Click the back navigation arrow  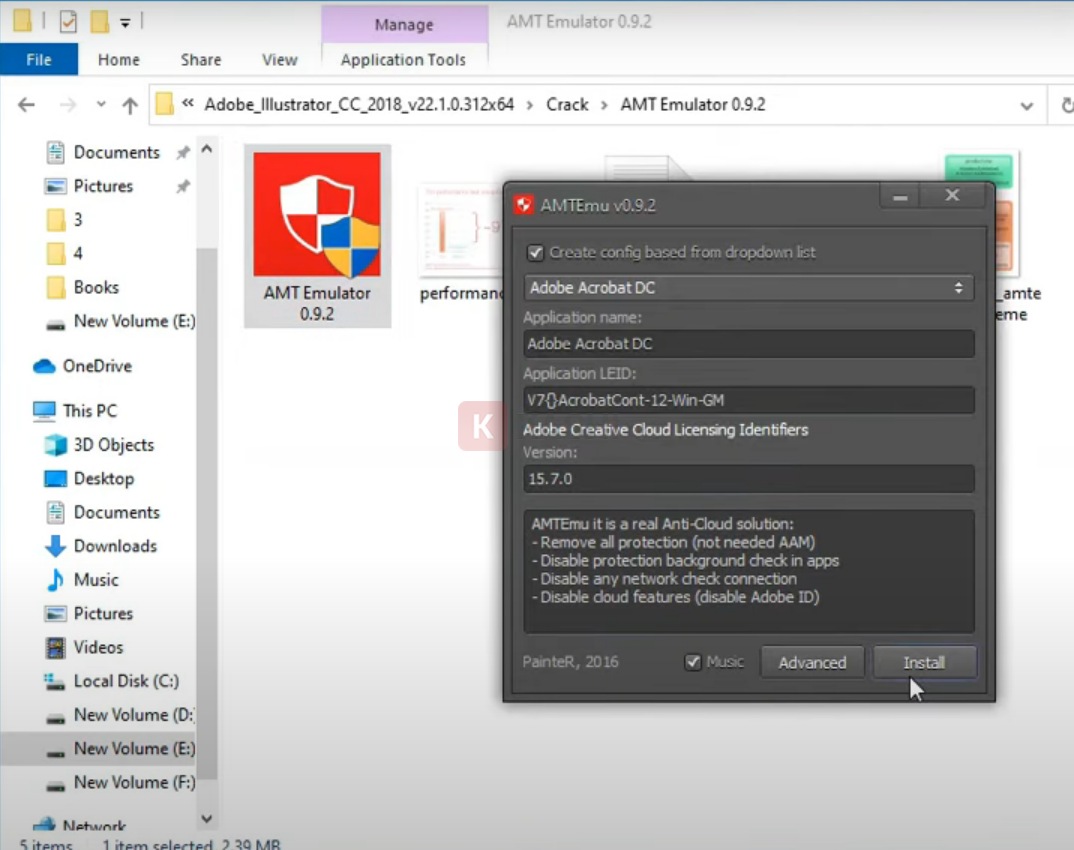pos(25,104)
